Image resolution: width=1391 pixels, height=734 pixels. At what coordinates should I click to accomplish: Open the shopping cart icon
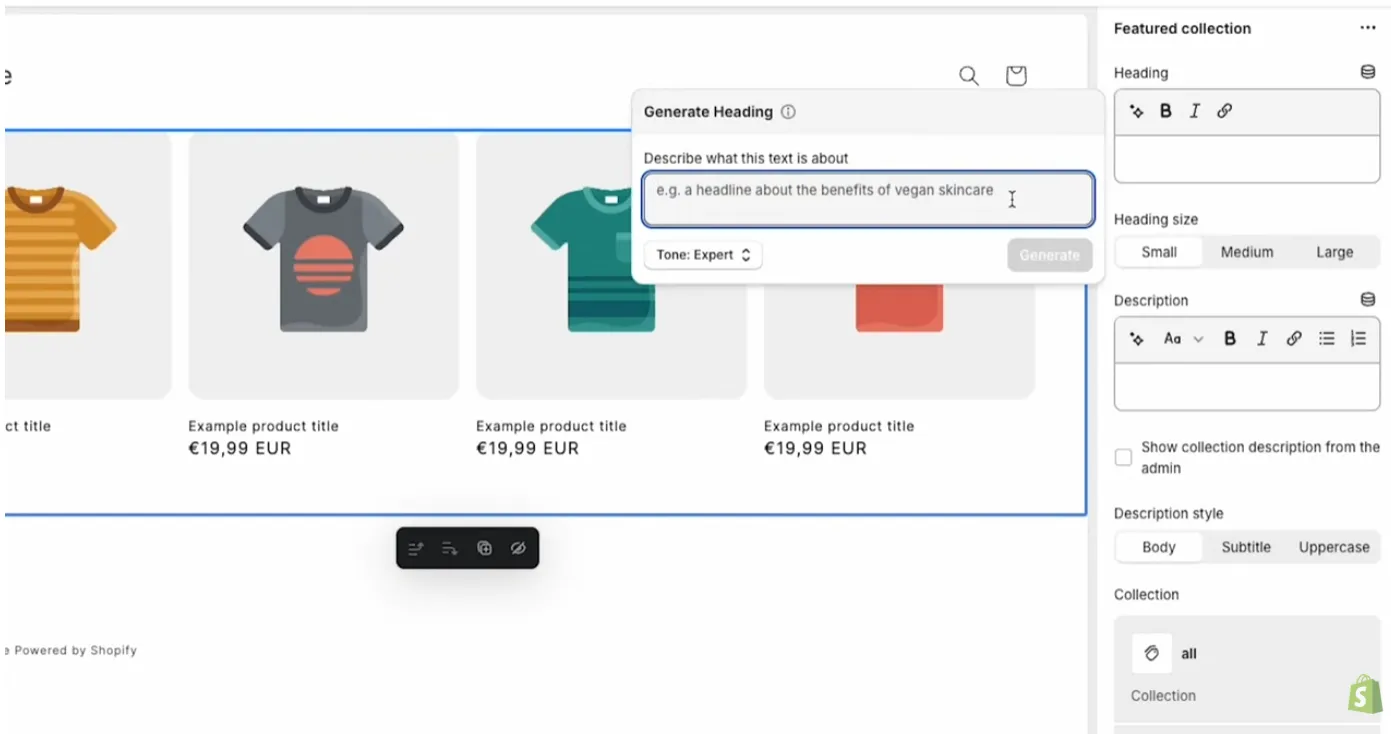click(1016, 76)
